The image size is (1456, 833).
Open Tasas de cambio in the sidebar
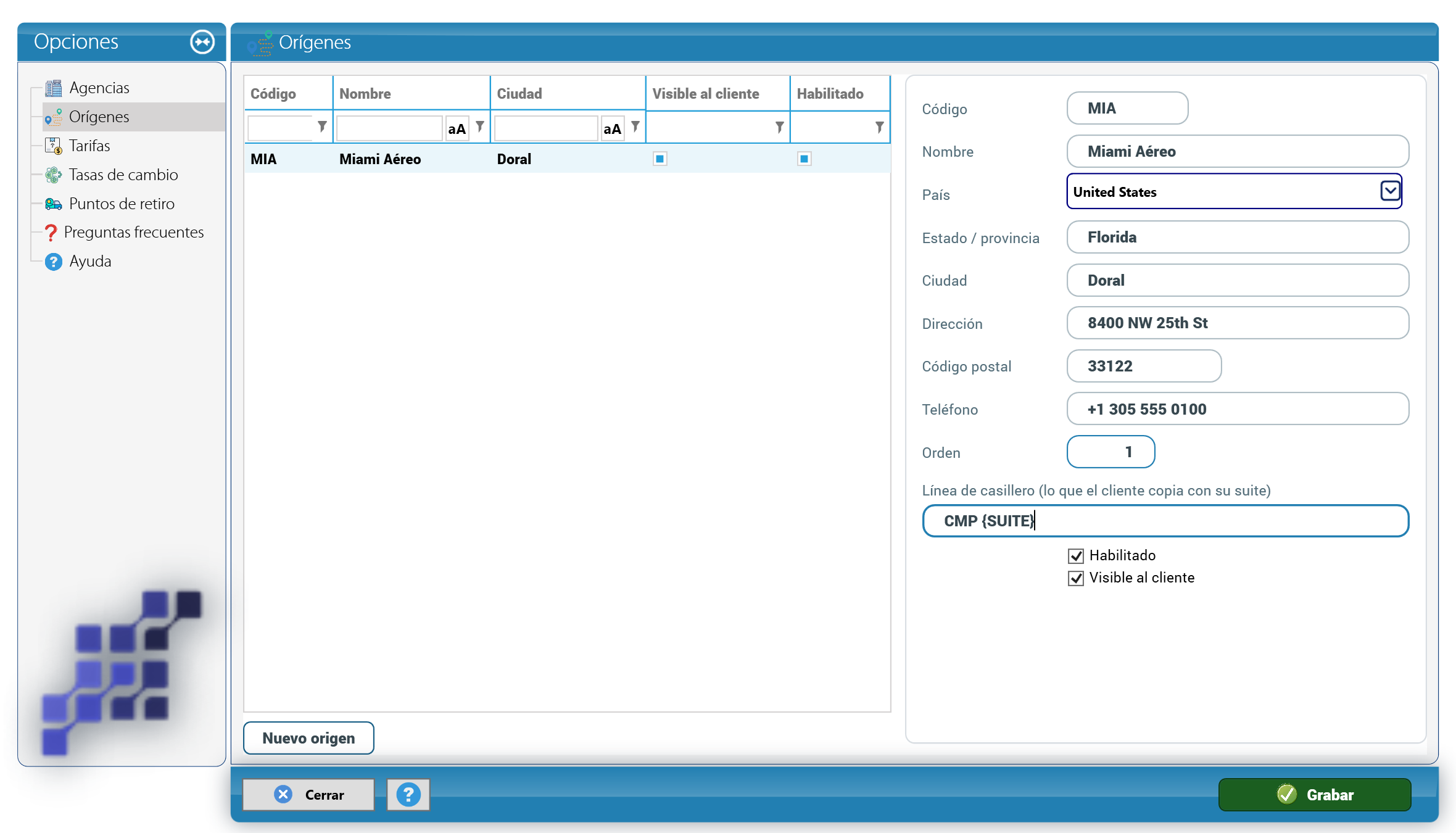[x=123, y=175]
